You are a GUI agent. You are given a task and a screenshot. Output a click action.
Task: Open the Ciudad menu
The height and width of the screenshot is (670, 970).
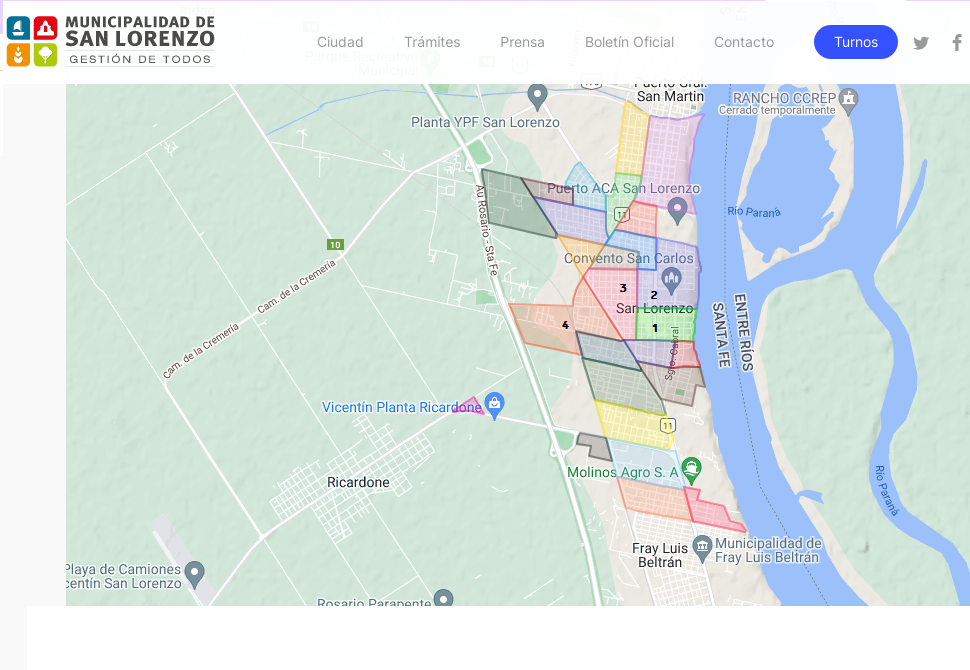click(340, 42)
